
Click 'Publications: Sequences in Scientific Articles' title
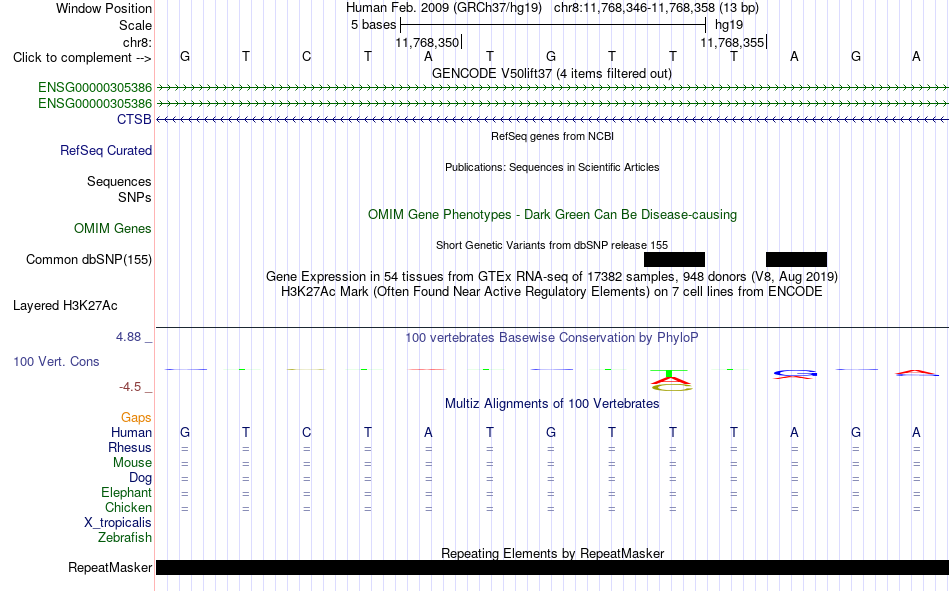[552, 167]
